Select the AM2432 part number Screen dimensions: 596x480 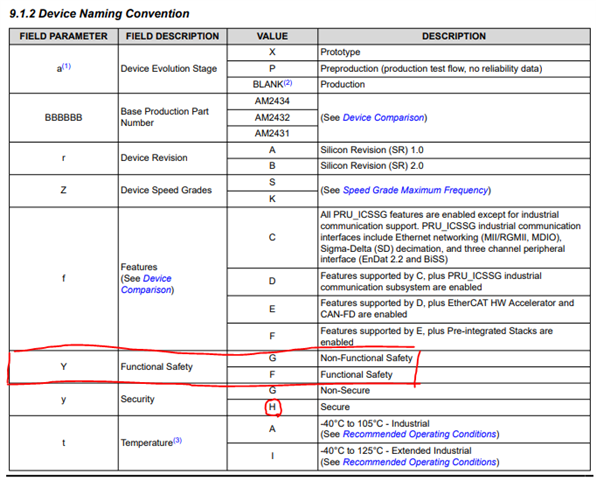(272, 117)
